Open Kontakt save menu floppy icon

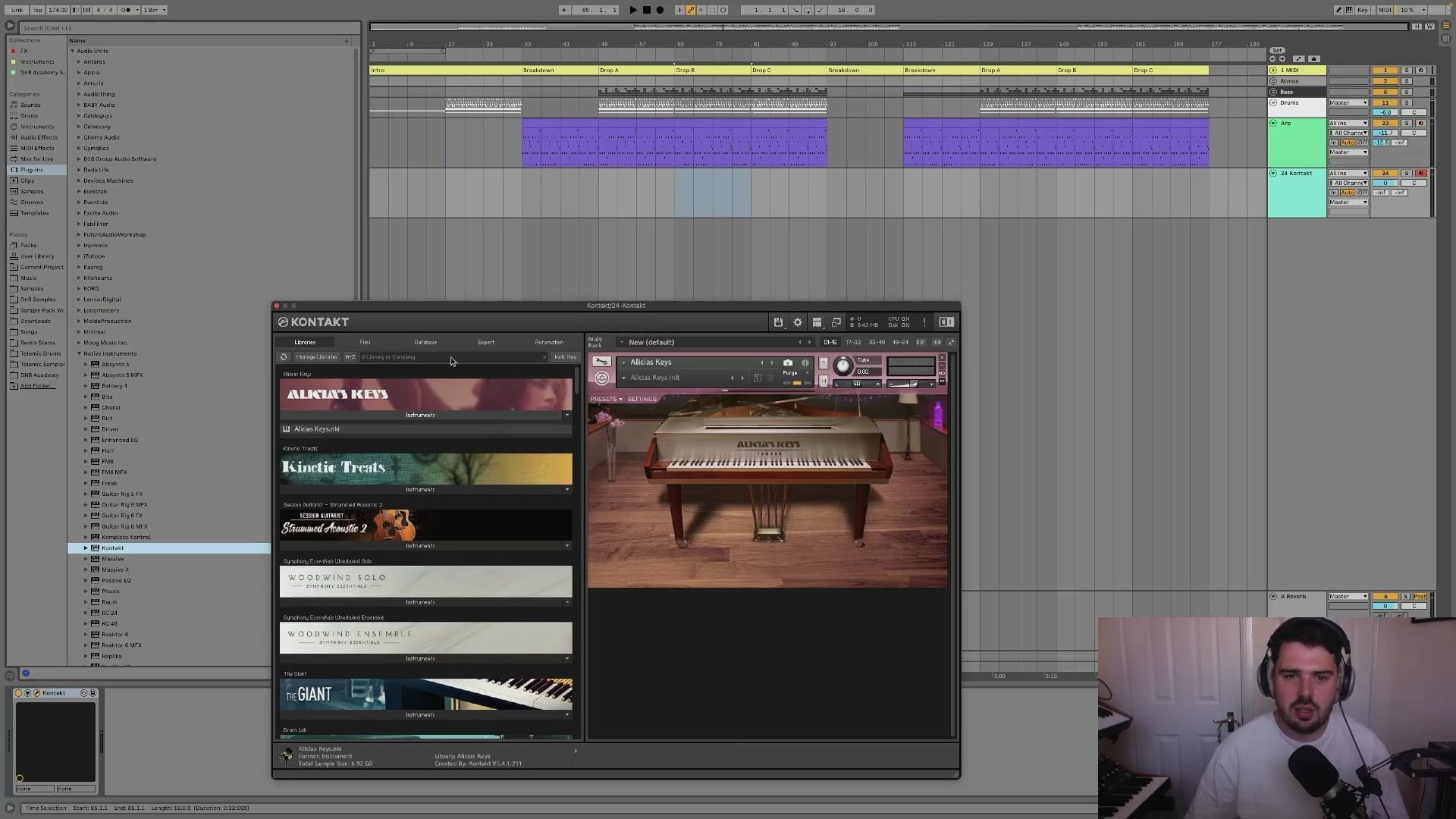point(778,322)
